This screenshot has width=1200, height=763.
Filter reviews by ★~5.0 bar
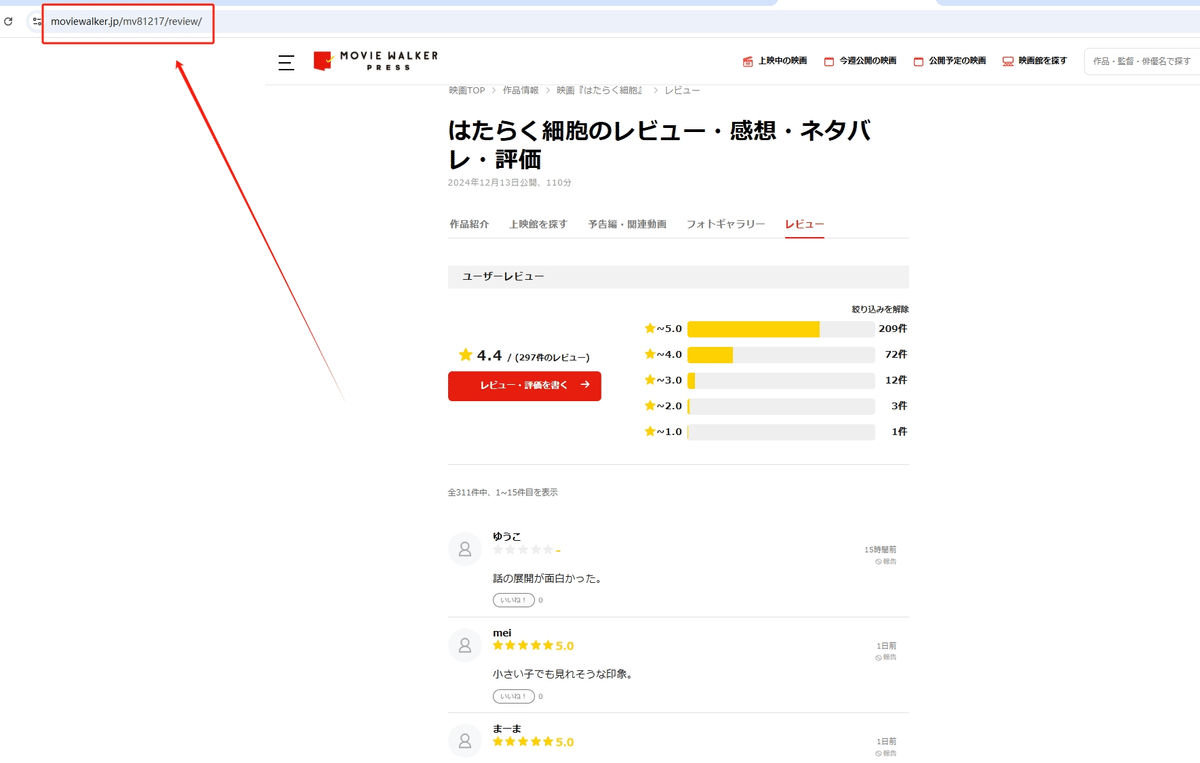[781, 329]
